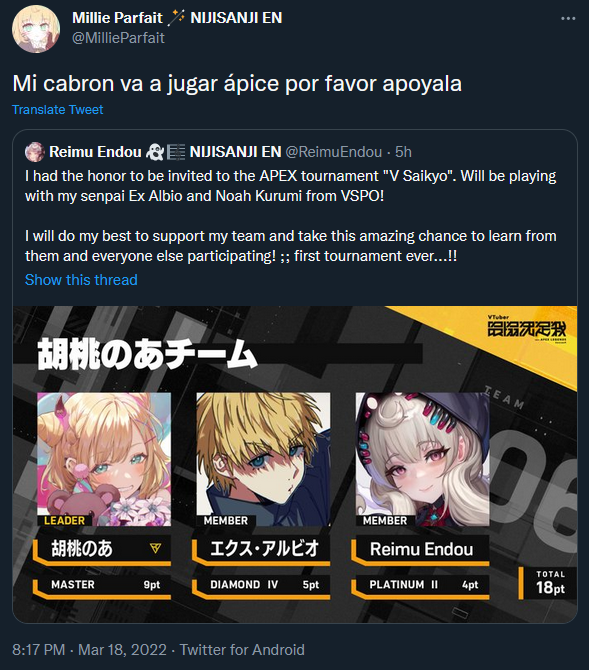Click the leader 胡桃のあ portrait thumbnail
Screen dimensions: 589x670
(104, 459)
